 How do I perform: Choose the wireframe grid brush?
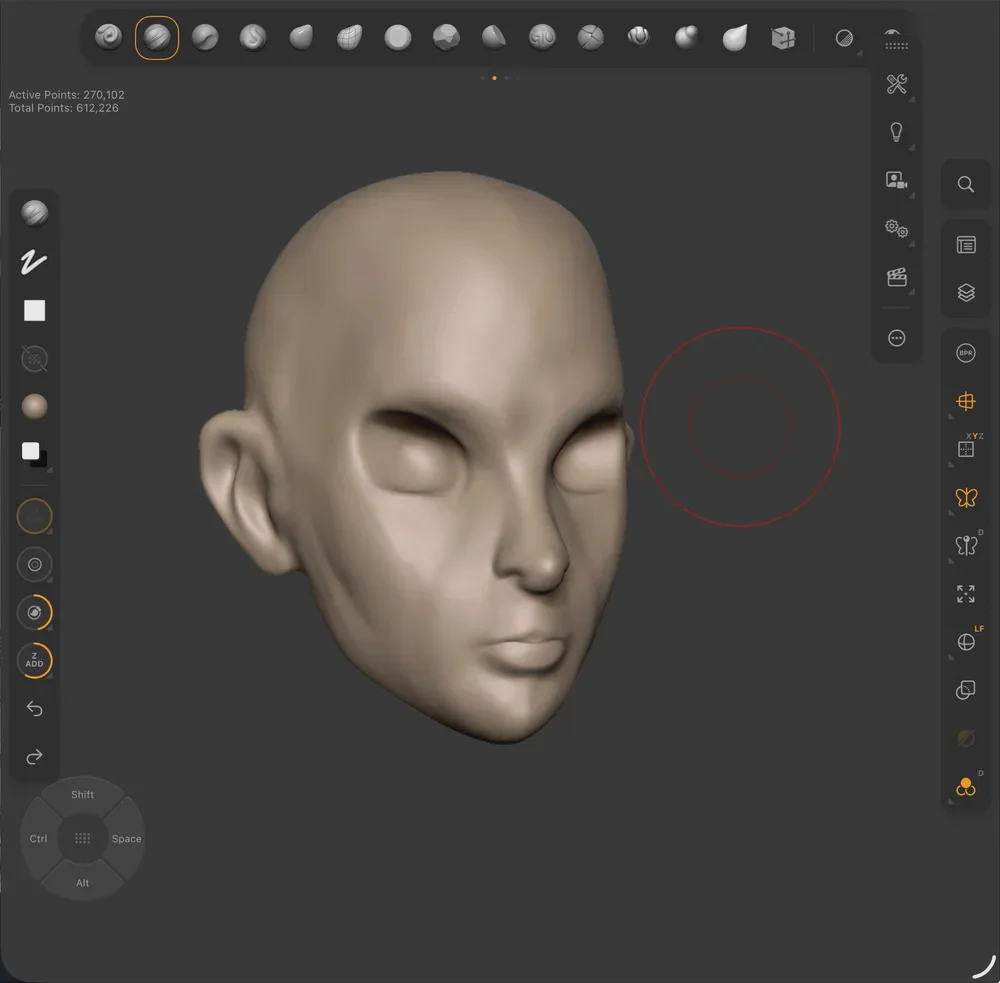pos(349,38)
